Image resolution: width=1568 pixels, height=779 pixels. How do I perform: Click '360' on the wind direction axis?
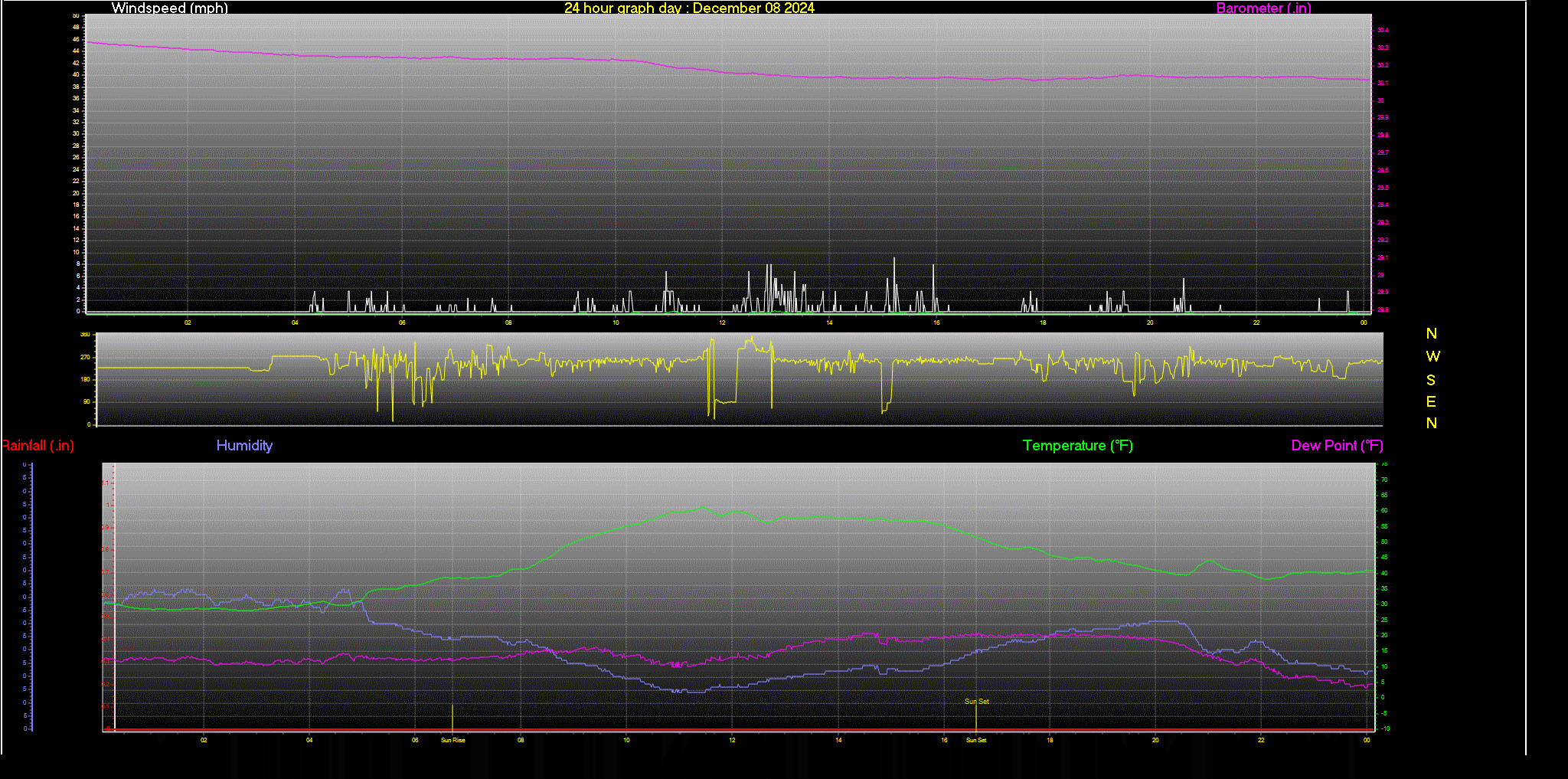click(85, 335)
